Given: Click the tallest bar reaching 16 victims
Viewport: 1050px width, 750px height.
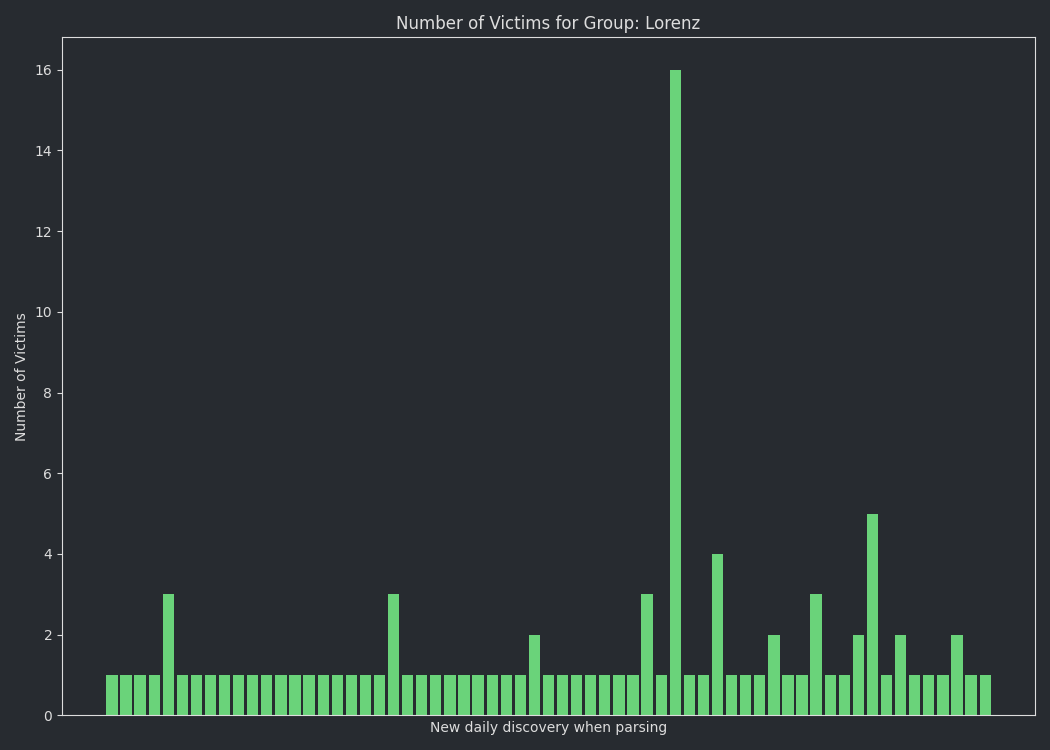Looking at the screenshot, I should point(675,392).
